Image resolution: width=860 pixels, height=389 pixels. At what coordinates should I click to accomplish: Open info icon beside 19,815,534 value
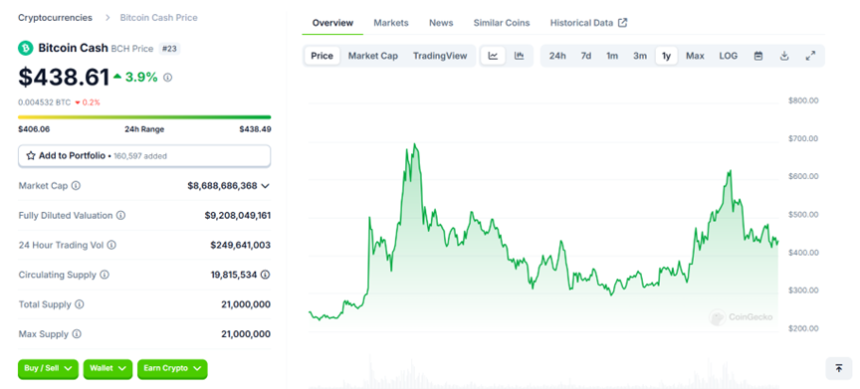coord(265,275)
